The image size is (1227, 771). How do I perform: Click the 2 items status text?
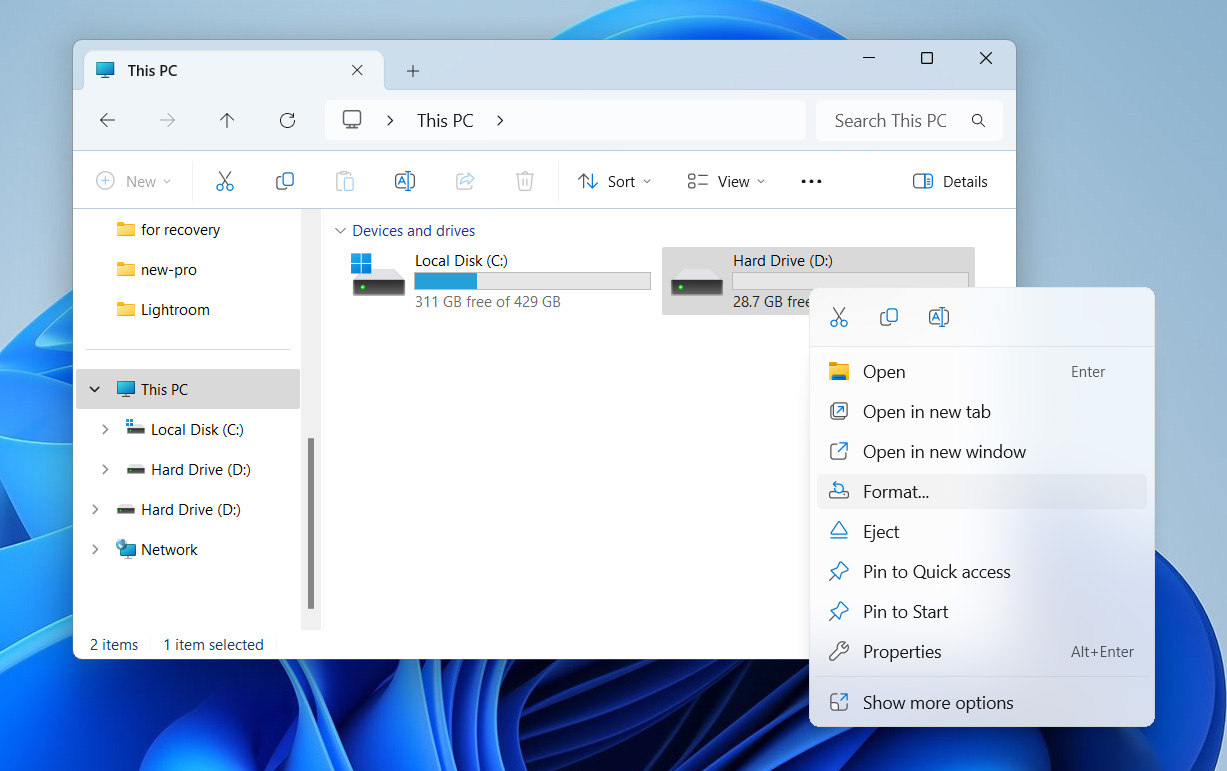pos(114,645)
